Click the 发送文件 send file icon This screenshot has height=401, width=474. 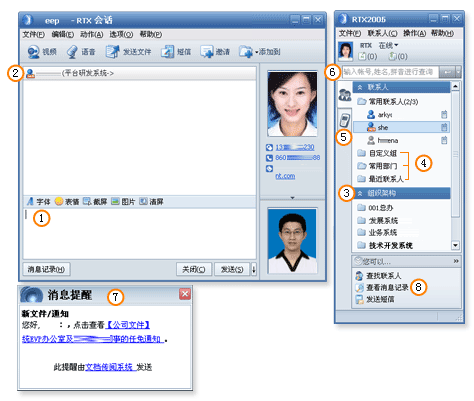tap(112, 52)
